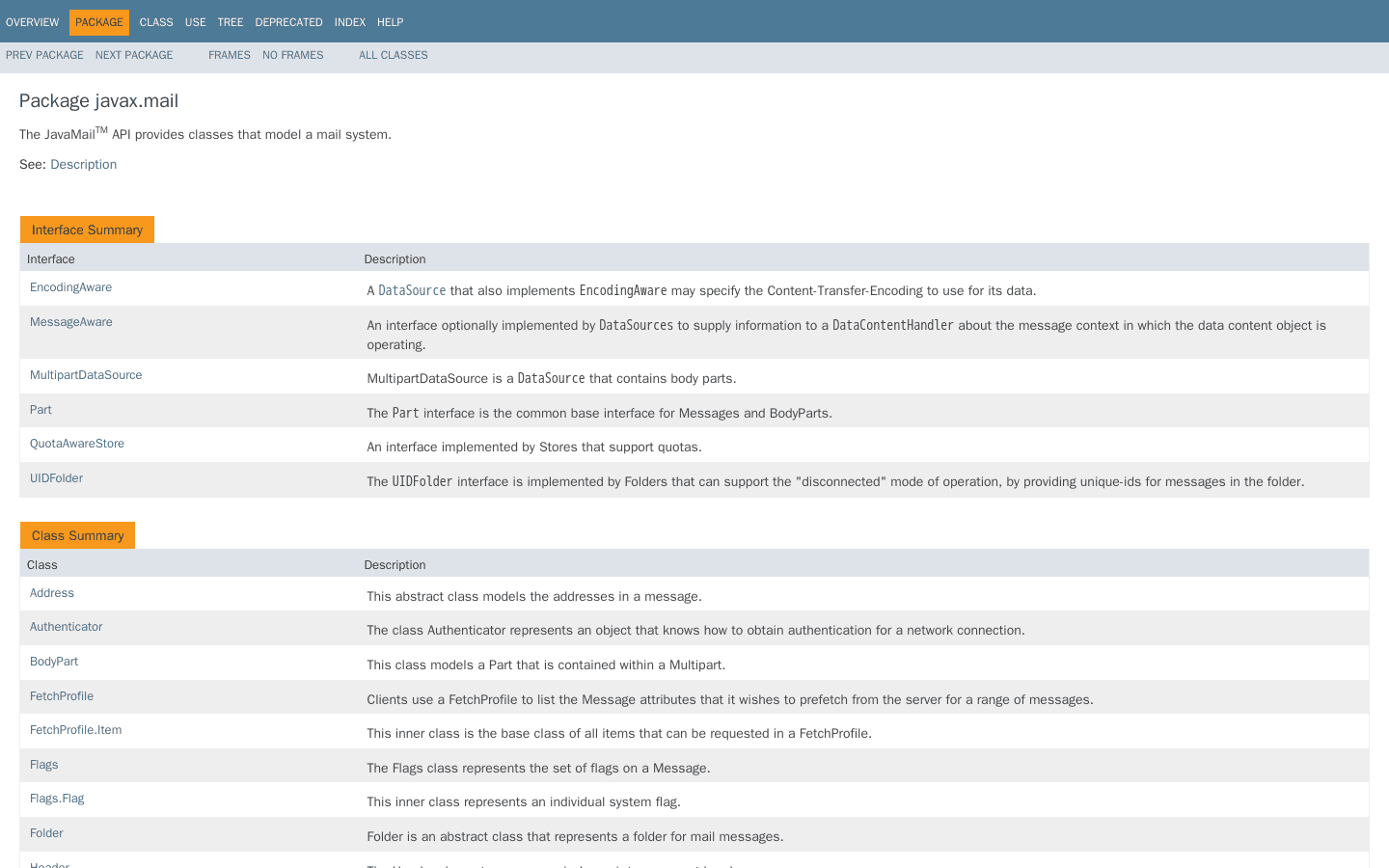Open the FetchProfile.Item class page

point(75,730)
